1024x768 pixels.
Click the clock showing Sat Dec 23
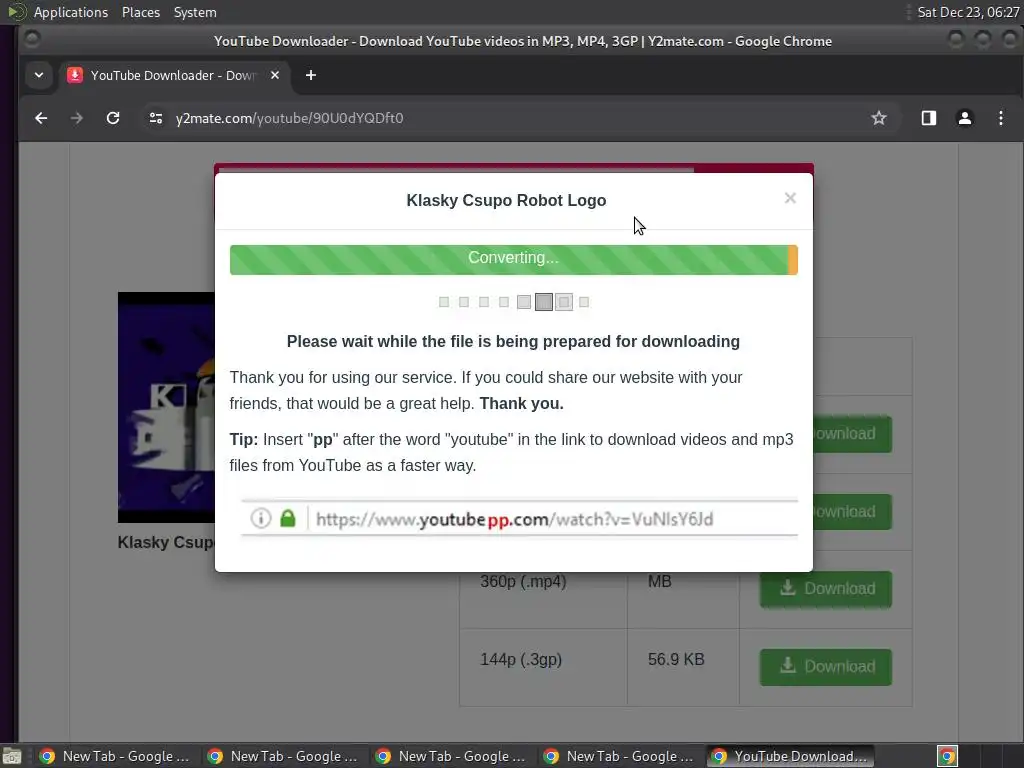pyautogui.click(x=968, y=12)
